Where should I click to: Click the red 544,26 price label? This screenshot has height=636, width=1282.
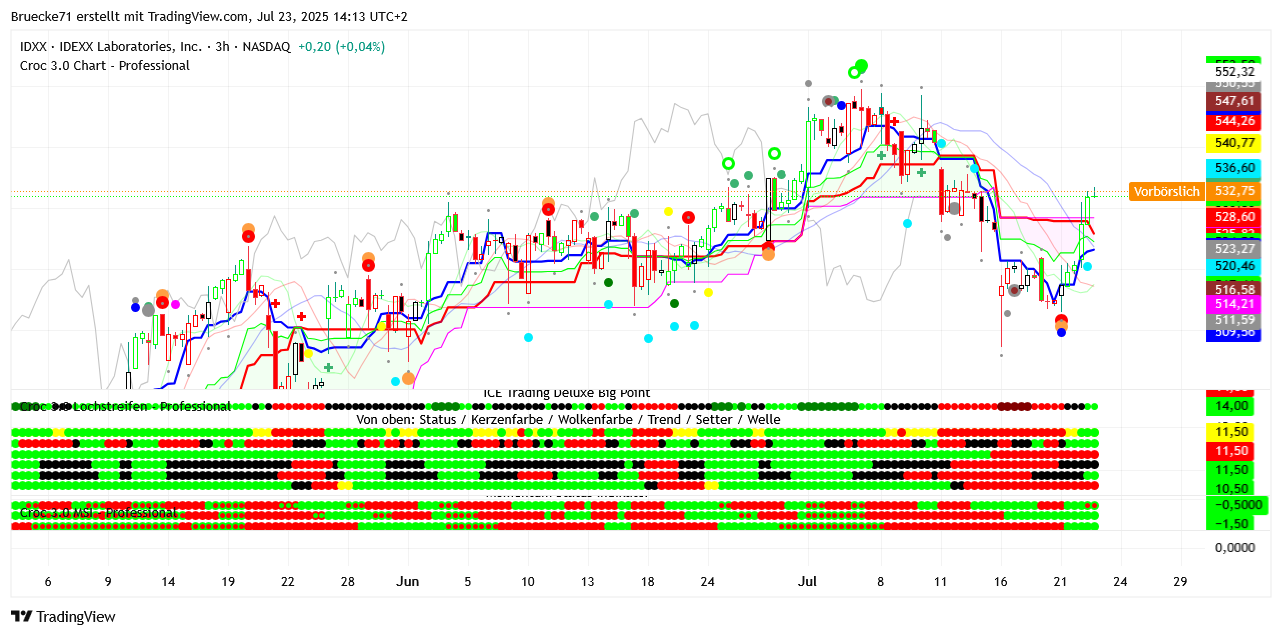point(1234,121)
